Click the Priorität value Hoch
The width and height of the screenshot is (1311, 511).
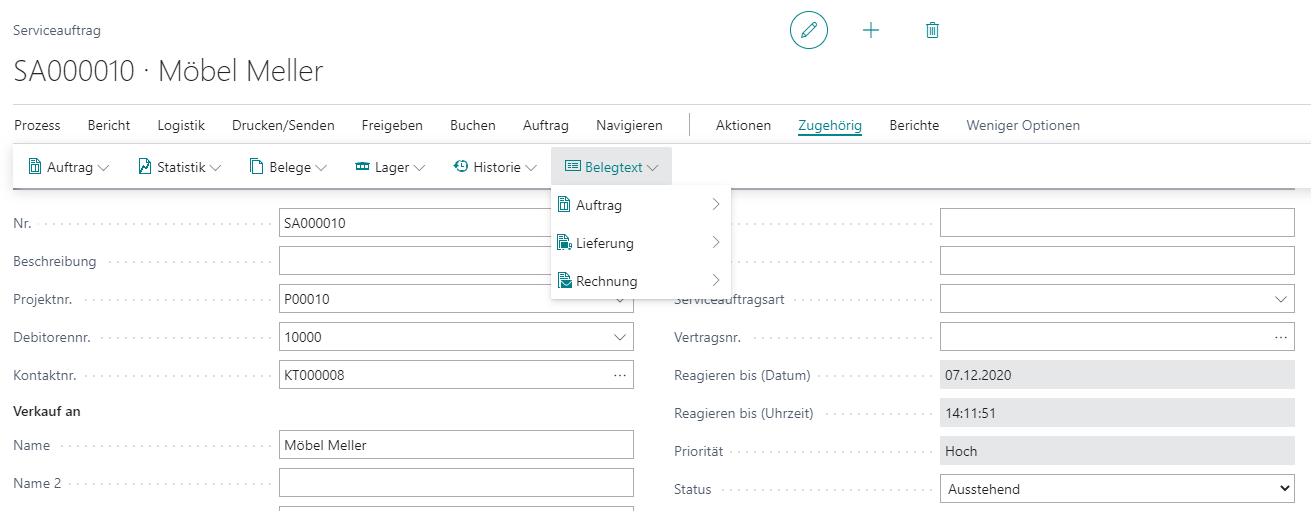coord(1117,451)
